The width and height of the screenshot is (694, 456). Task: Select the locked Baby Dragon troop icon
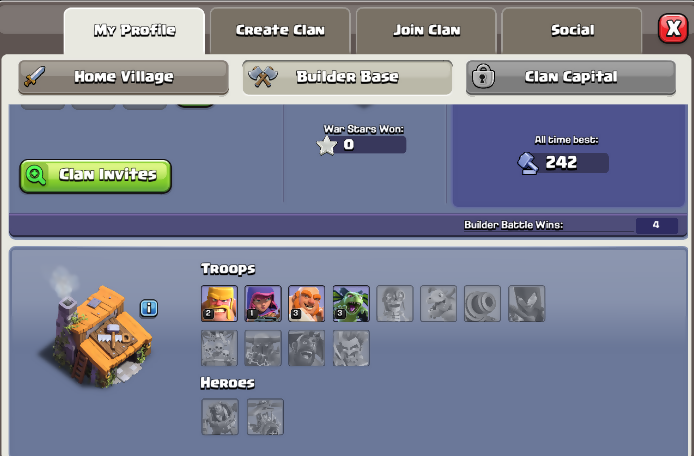tap(439, 303)
